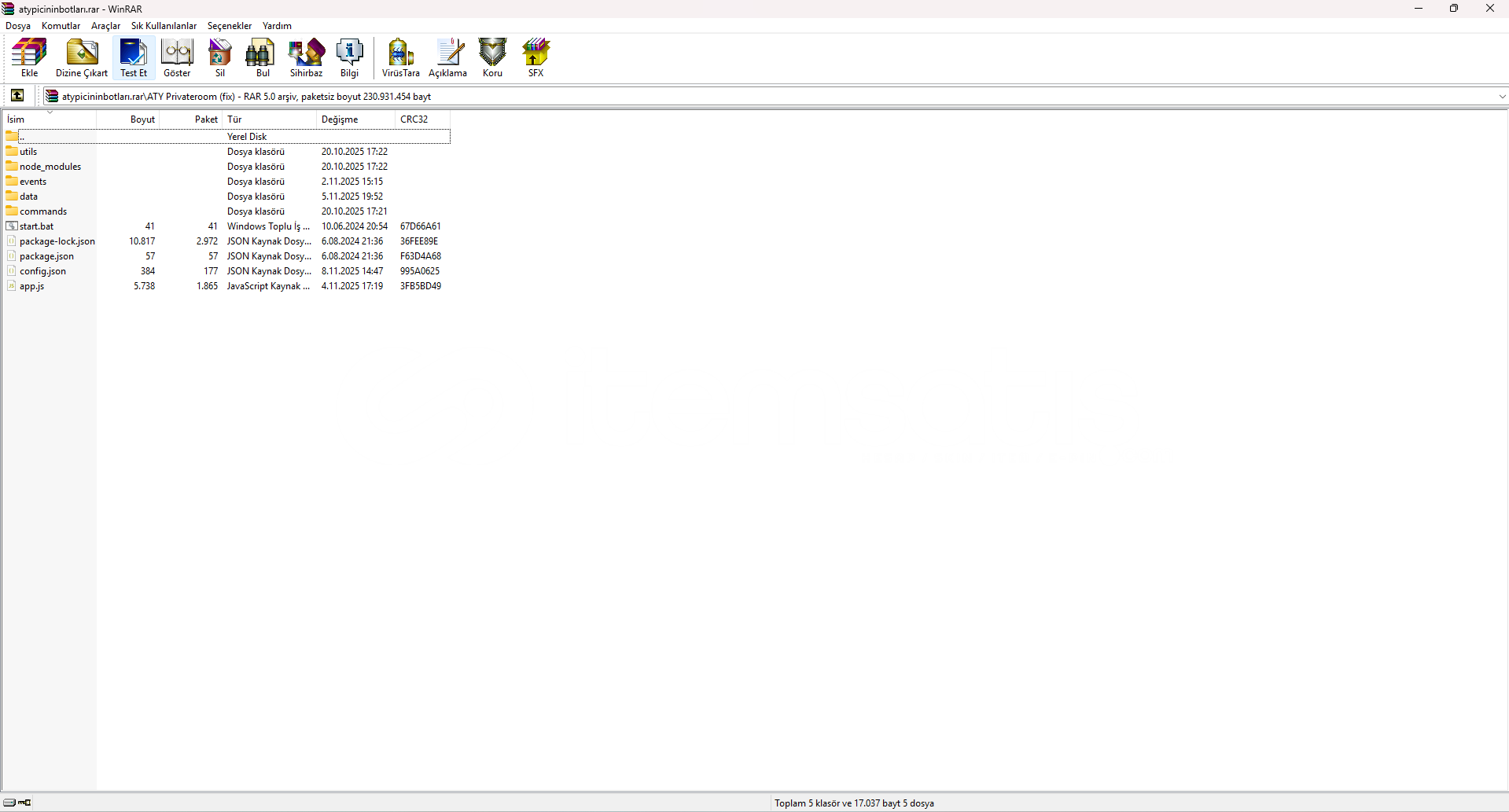This screenshot has width=1509, height=812.
Task: Click the disk icon in status bar
Action: [9, 803]
